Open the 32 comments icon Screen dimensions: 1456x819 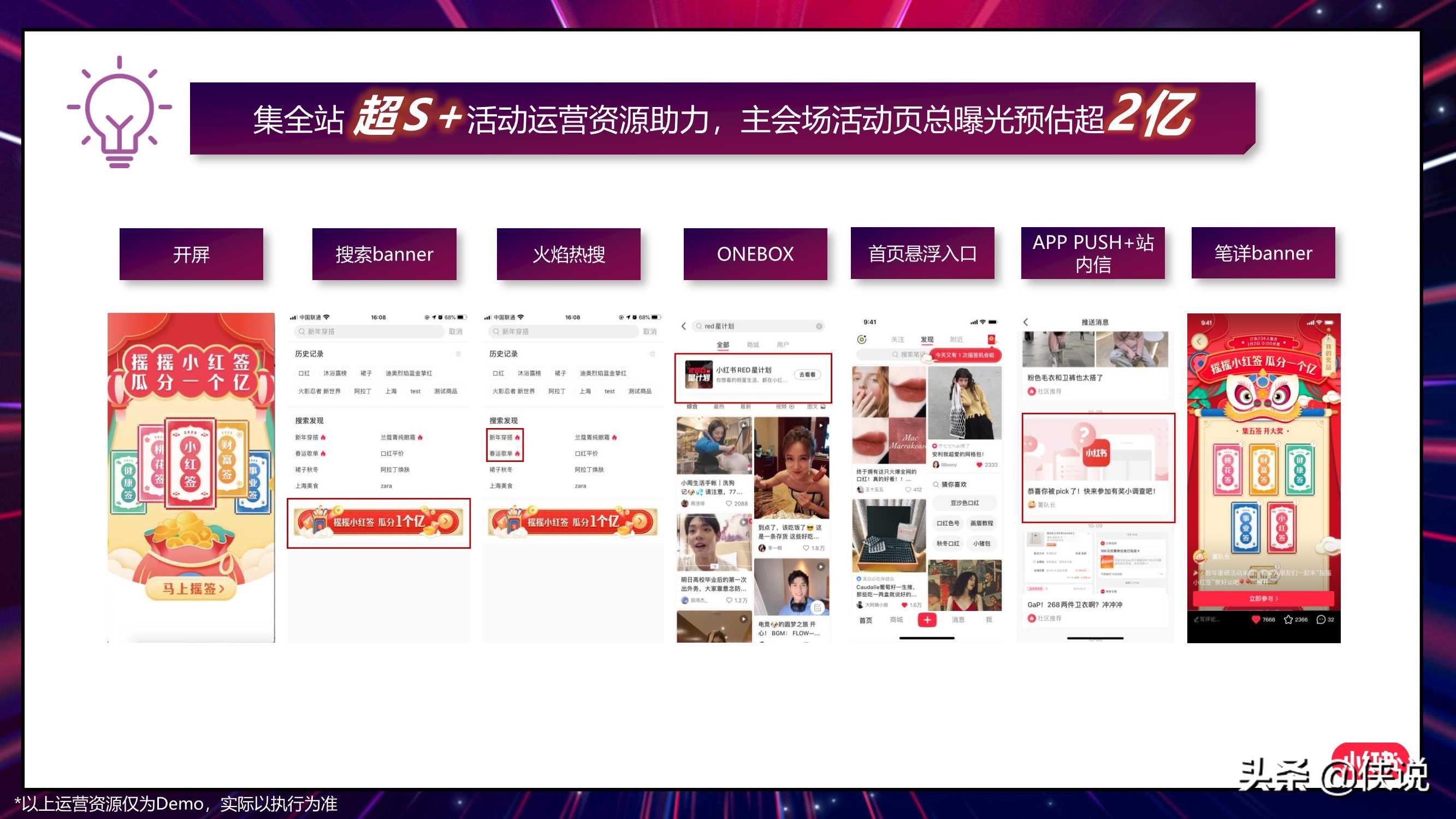pos(1321,620)
